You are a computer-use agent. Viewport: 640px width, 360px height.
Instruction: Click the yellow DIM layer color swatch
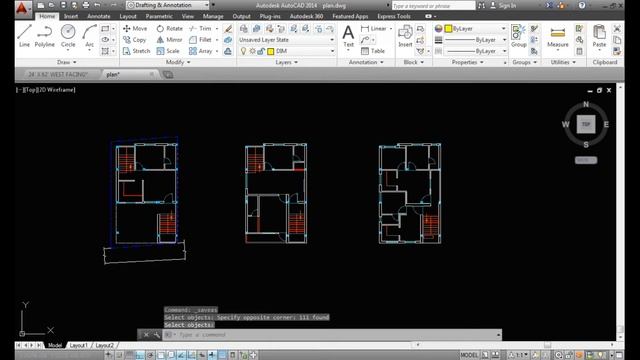[x=270, y=51]
